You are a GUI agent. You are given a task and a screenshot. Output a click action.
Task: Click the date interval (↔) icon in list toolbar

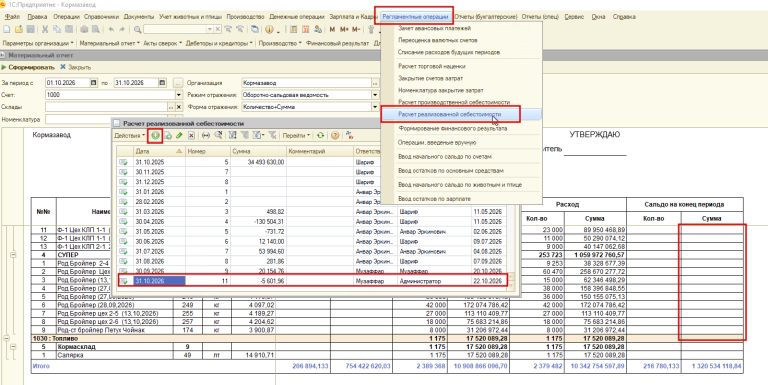pyautogui.click(x=206, y=135)
